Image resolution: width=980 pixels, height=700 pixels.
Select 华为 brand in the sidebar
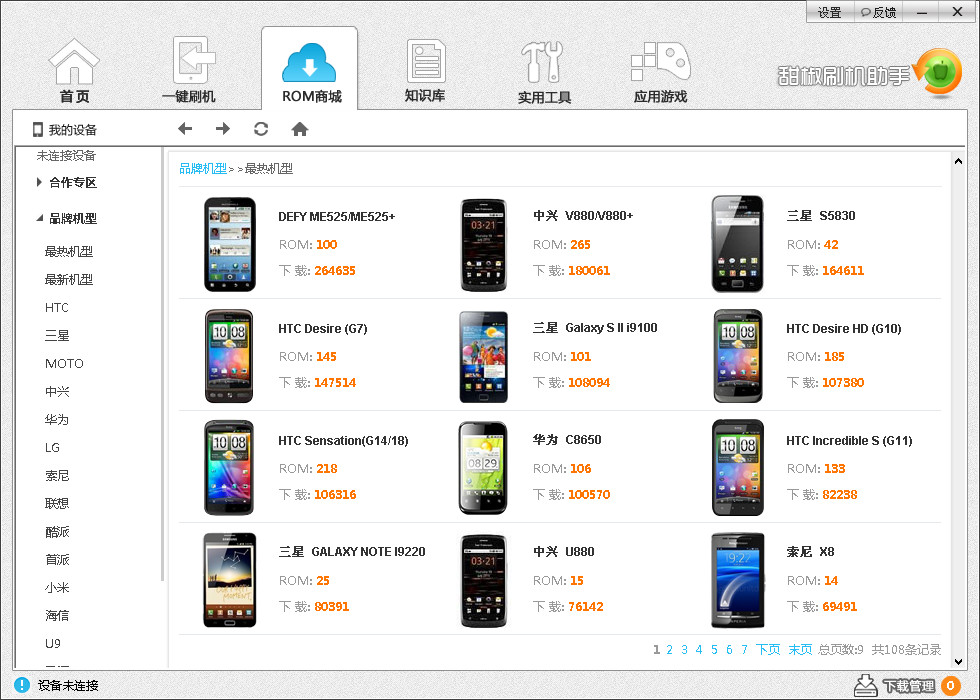[x=57, y=419]
